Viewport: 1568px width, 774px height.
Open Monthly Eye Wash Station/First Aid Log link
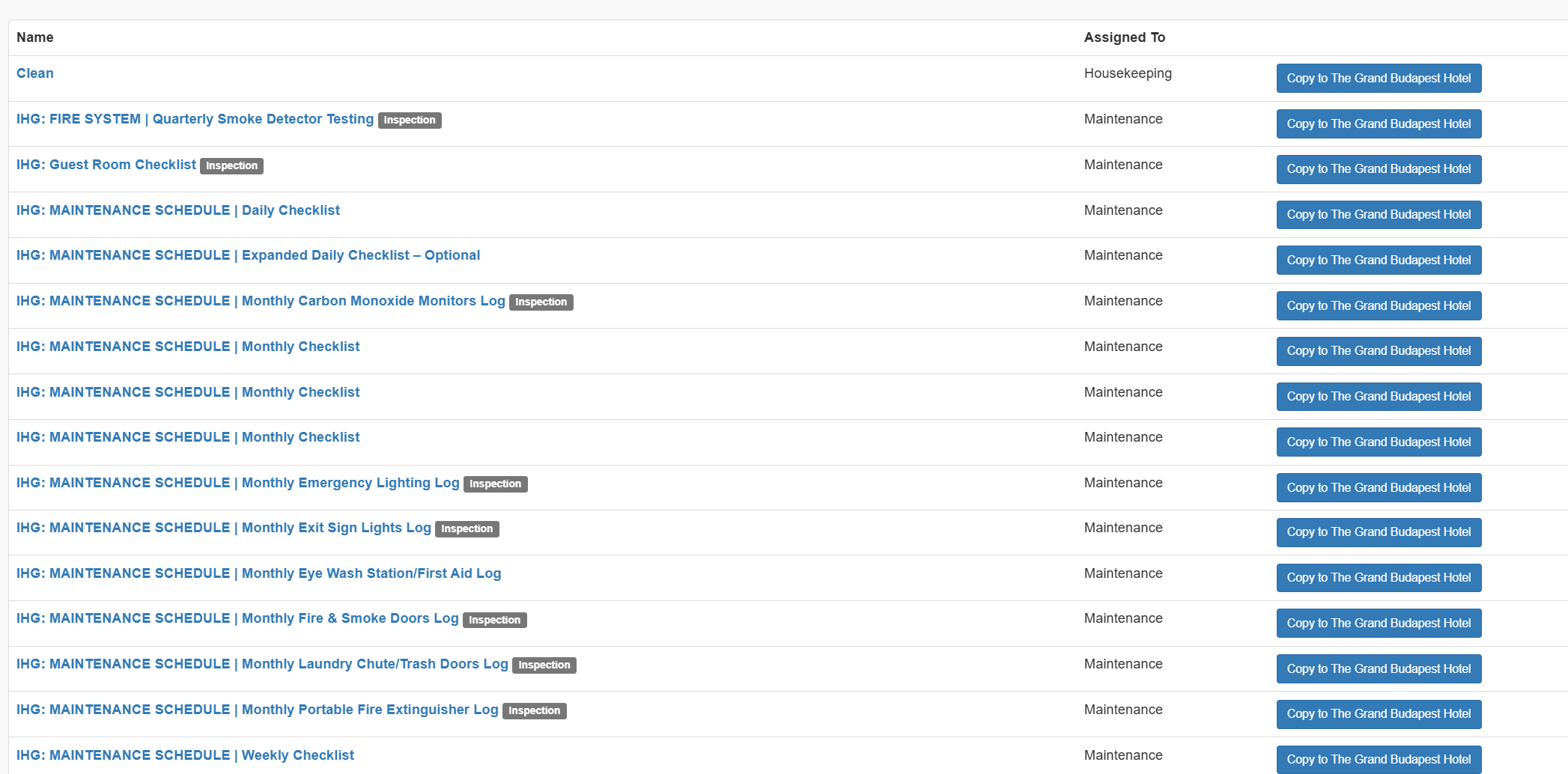pyautogui.click(x=259, y=573)
